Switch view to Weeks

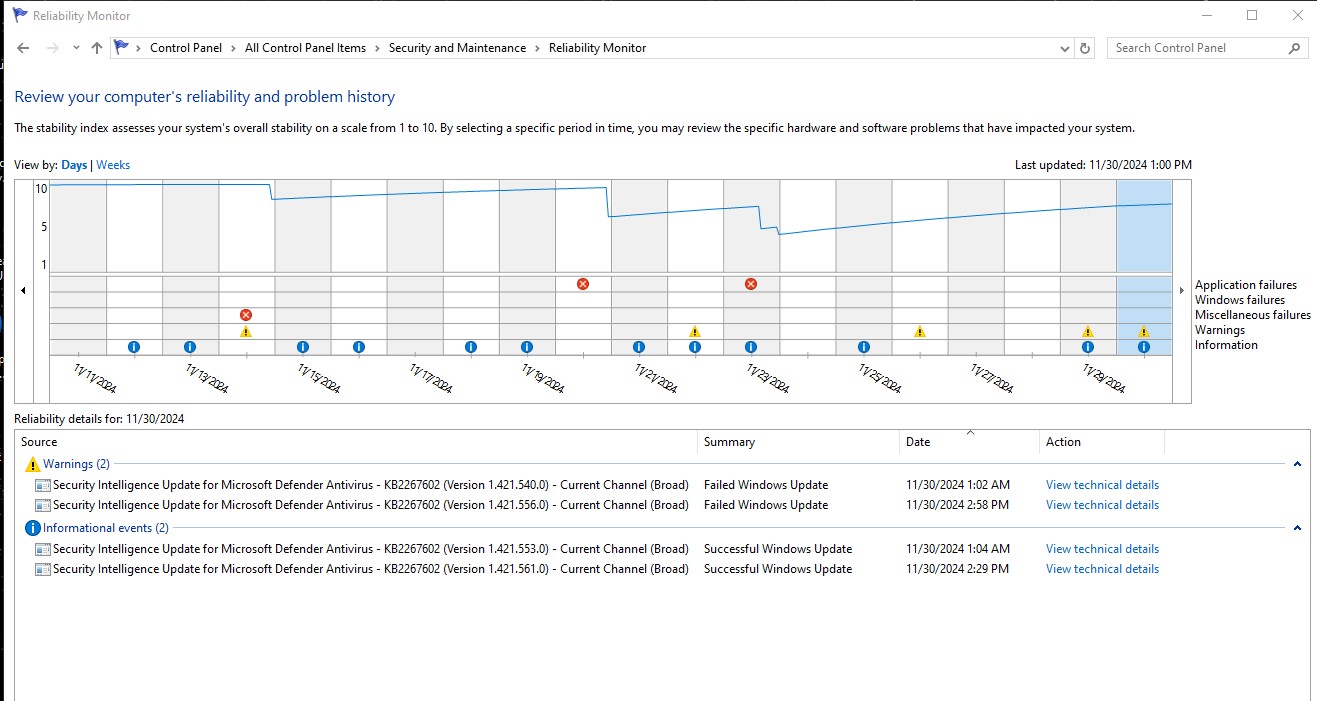113,165
